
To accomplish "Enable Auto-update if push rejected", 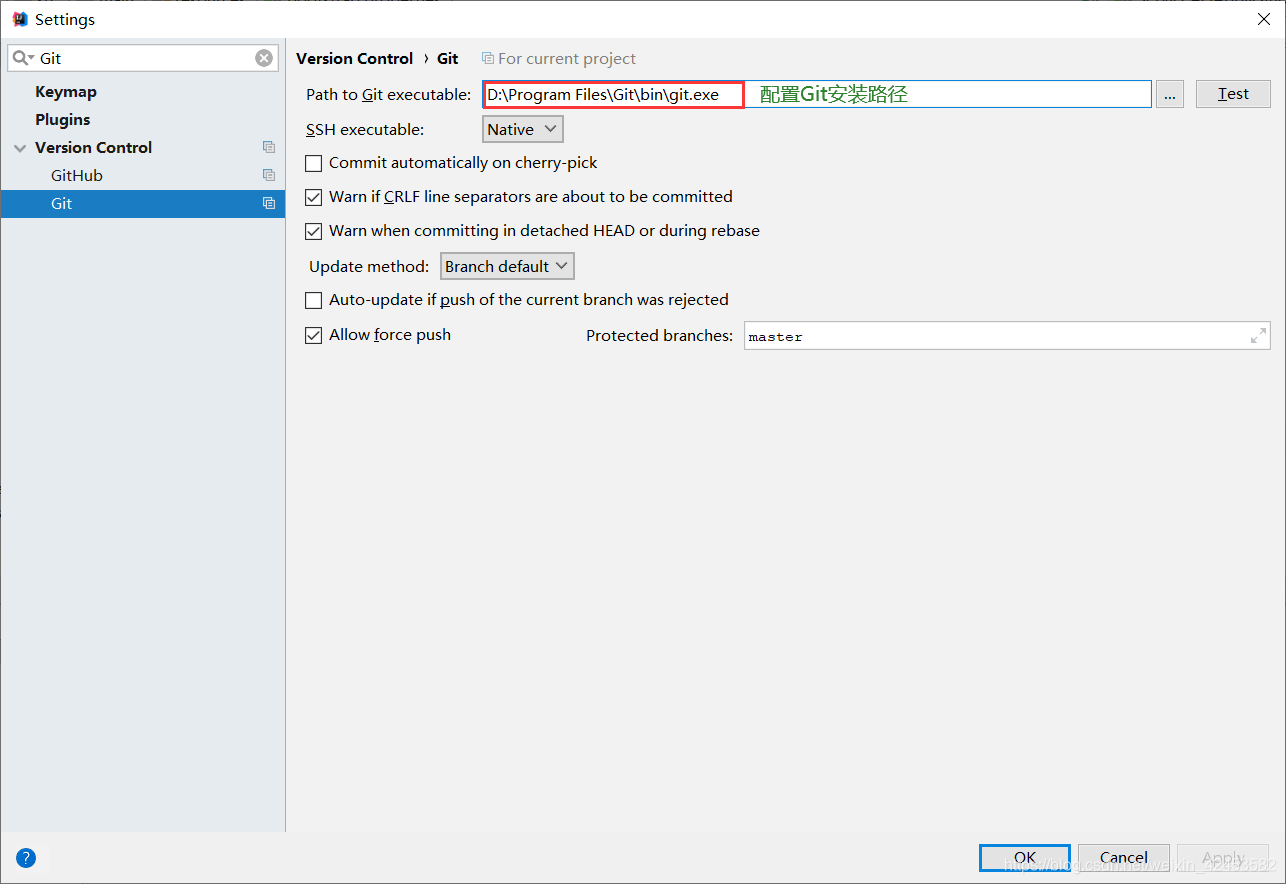I will (x=314, y=300).
